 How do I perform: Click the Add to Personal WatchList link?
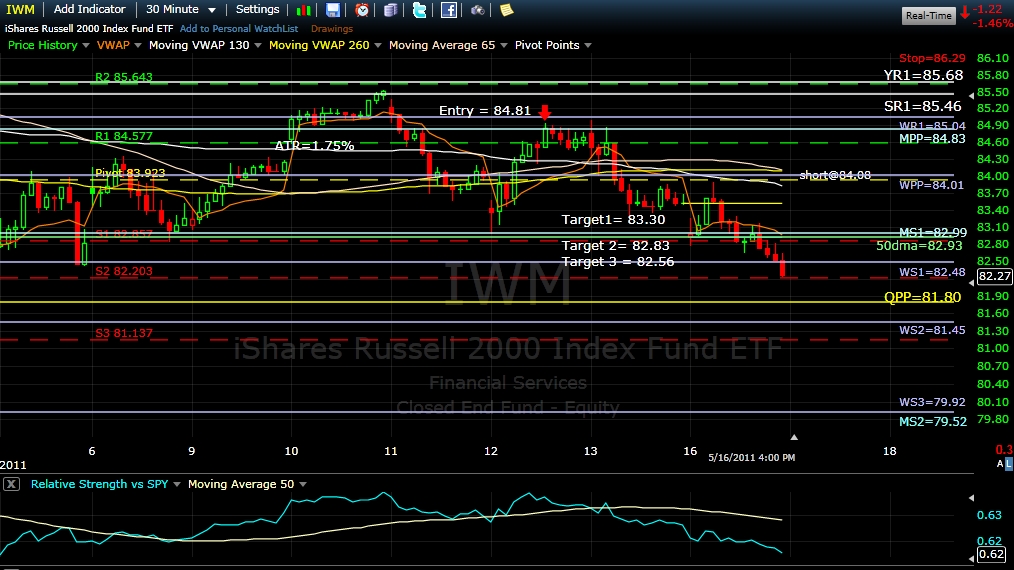pos(239,28)
